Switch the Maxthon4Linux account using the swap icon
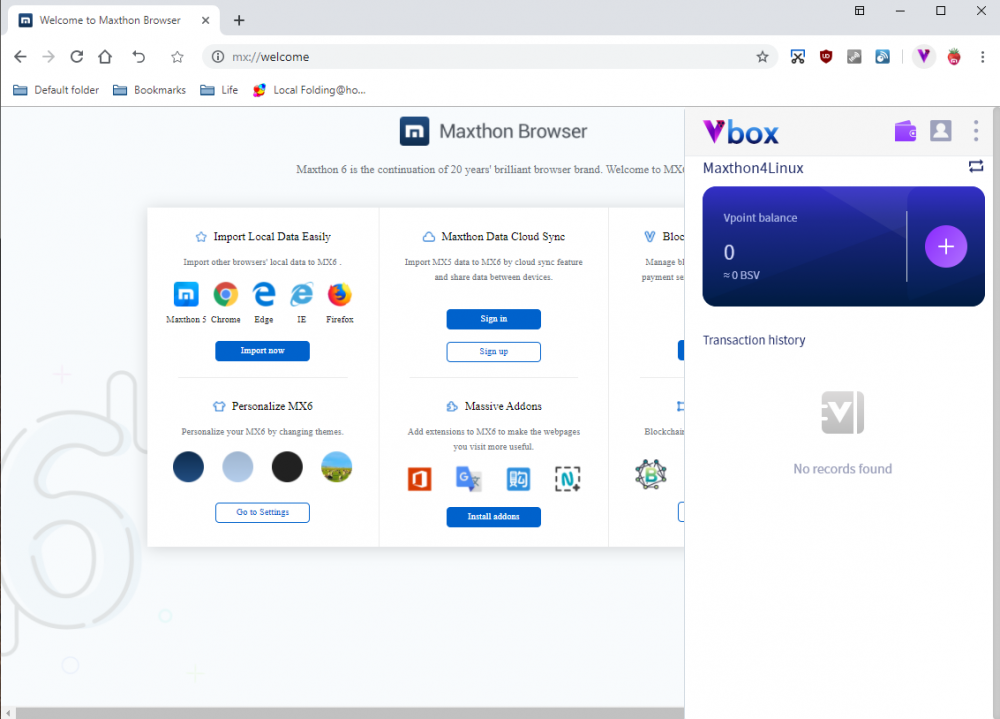 pos(976,167)
